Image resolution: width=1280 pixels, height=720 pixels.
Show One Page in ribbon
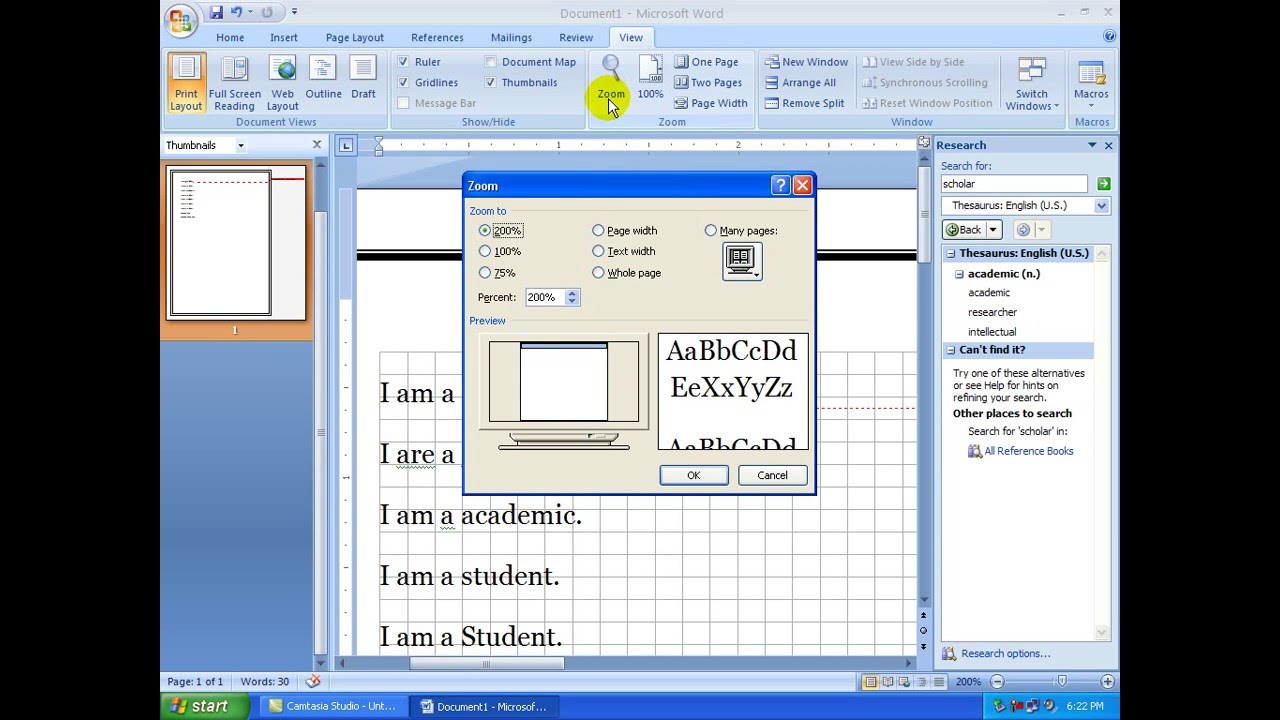pyautogui.click(x=706, y=62)
